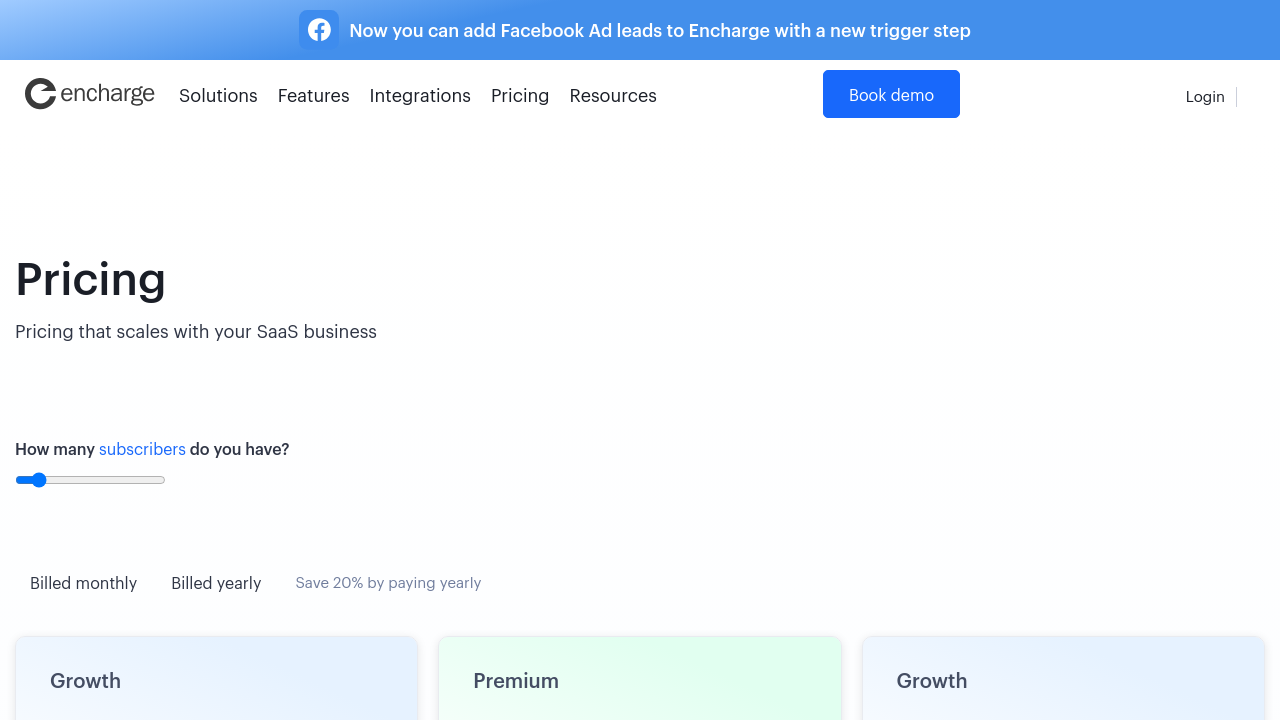Click the Save 20% by paying yearly note
Image resolution: width=1280 pixels, height=720 pixels.
388,583
